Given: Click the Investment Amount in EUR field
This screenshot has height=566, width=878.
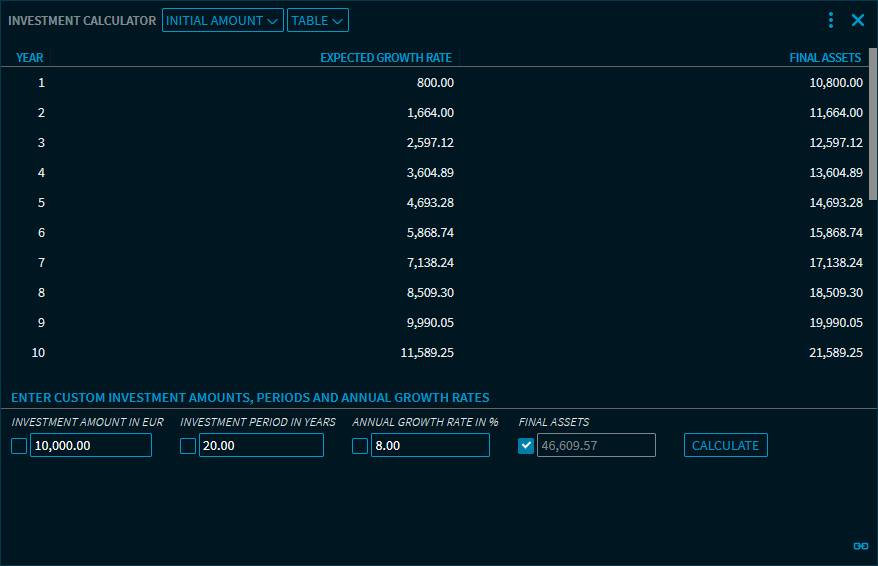Looking at the screenshot, I should click(x=91, y=446).
